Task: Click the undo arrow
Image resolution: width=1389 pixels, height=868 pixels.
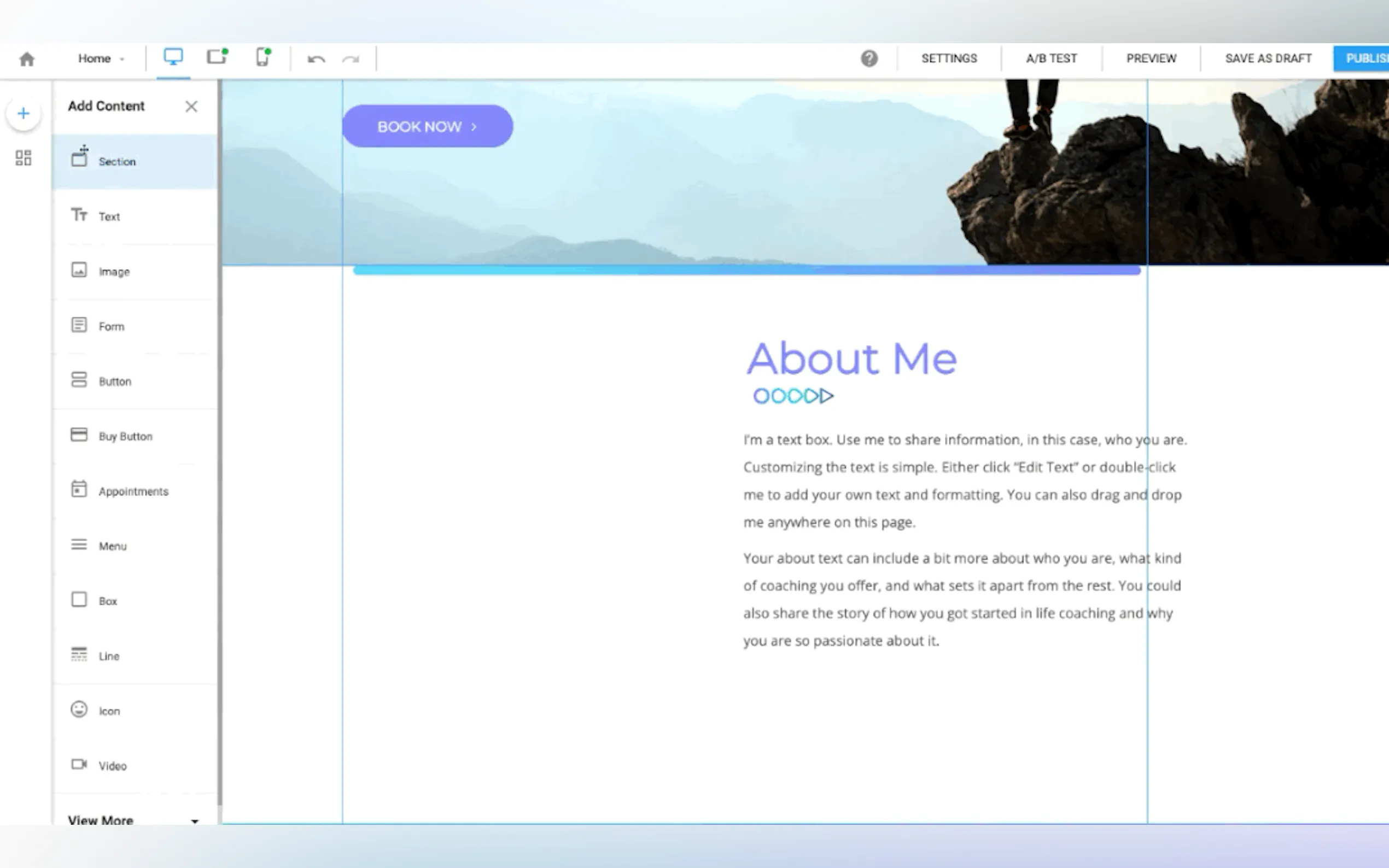Action: point(317,59)
